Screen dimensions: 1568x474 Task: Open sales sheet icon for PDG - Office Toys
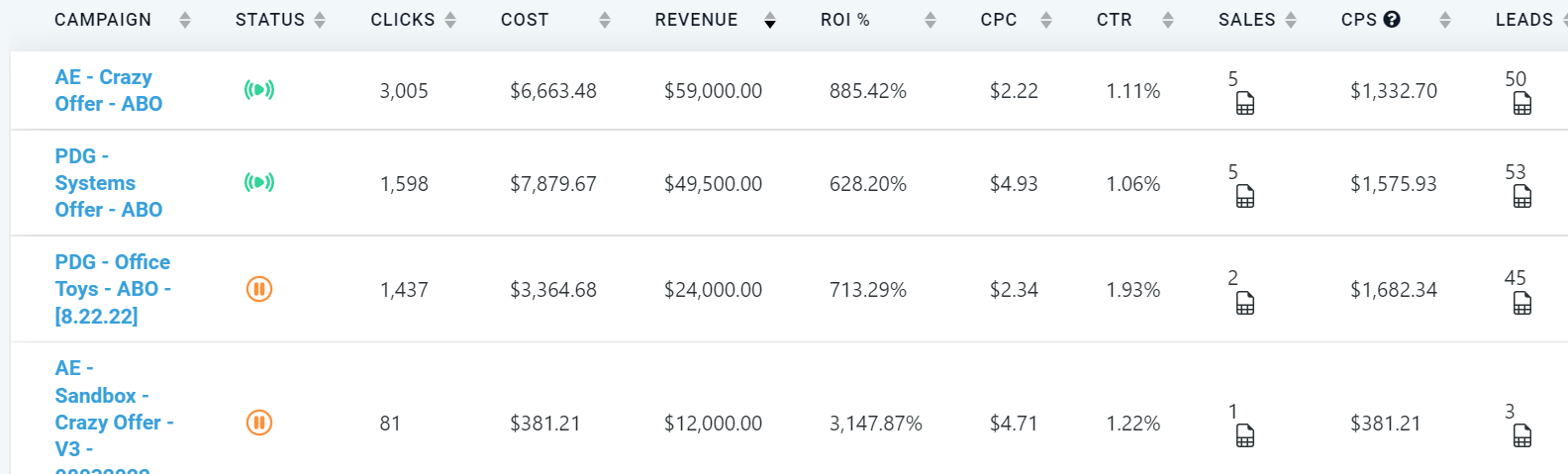point(1245,304)
